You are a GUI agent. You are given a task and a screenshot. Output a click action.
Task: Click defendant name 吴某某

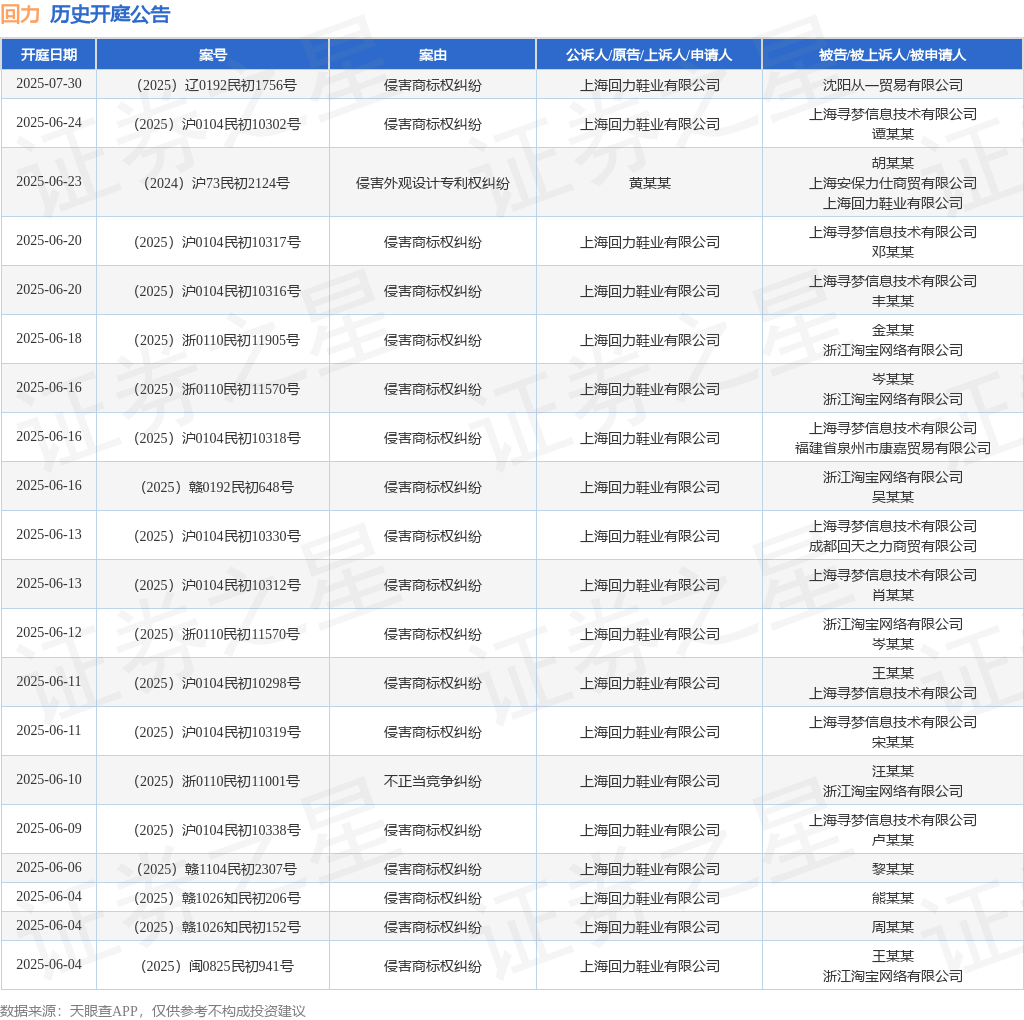click(x=893, y=497)
